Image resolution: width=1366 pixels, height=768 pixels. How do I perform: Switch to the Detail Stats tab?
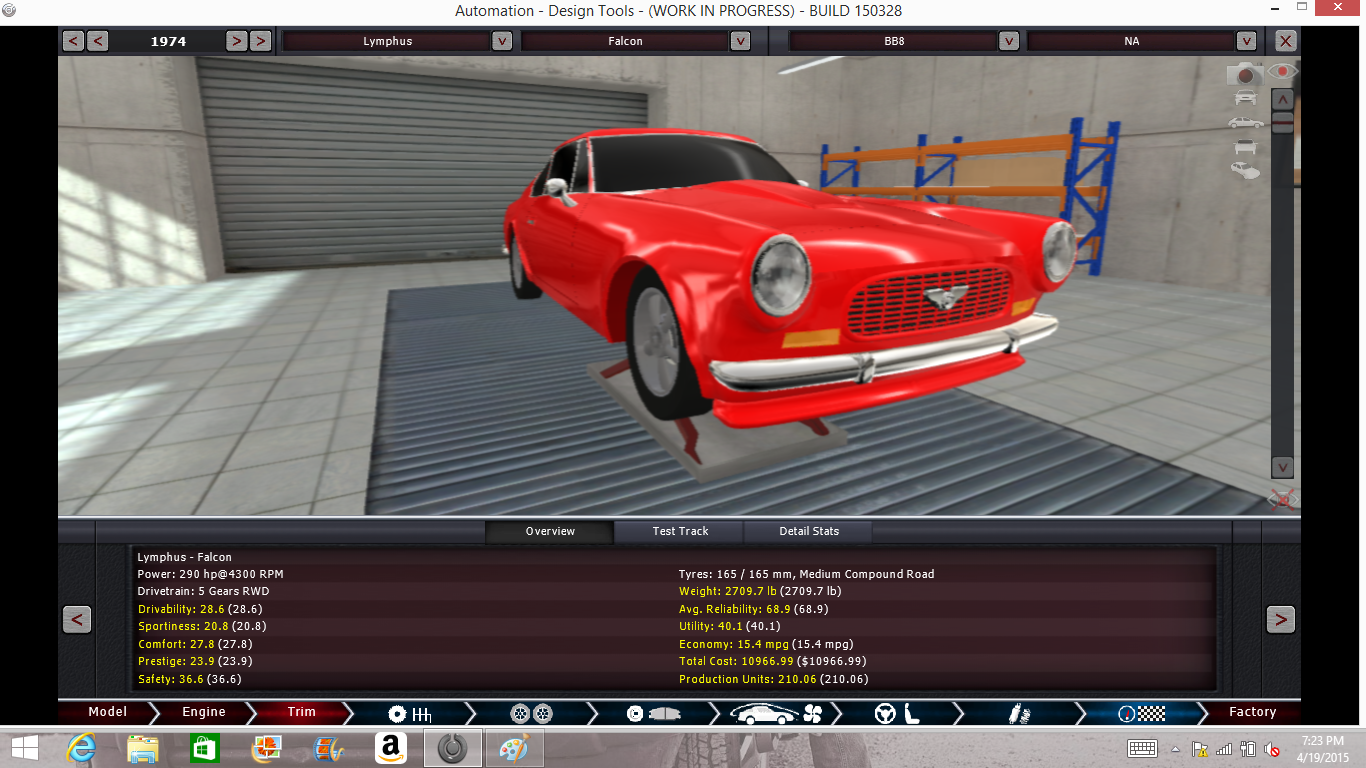coord(809,531)
